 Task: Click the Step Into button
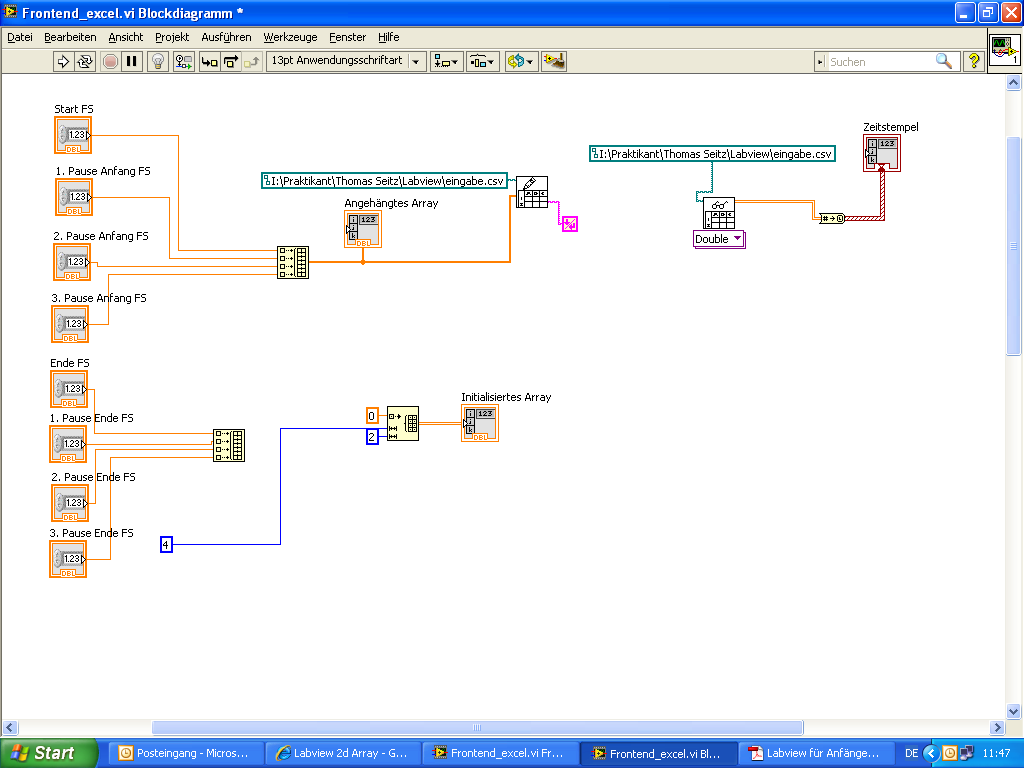209,61
